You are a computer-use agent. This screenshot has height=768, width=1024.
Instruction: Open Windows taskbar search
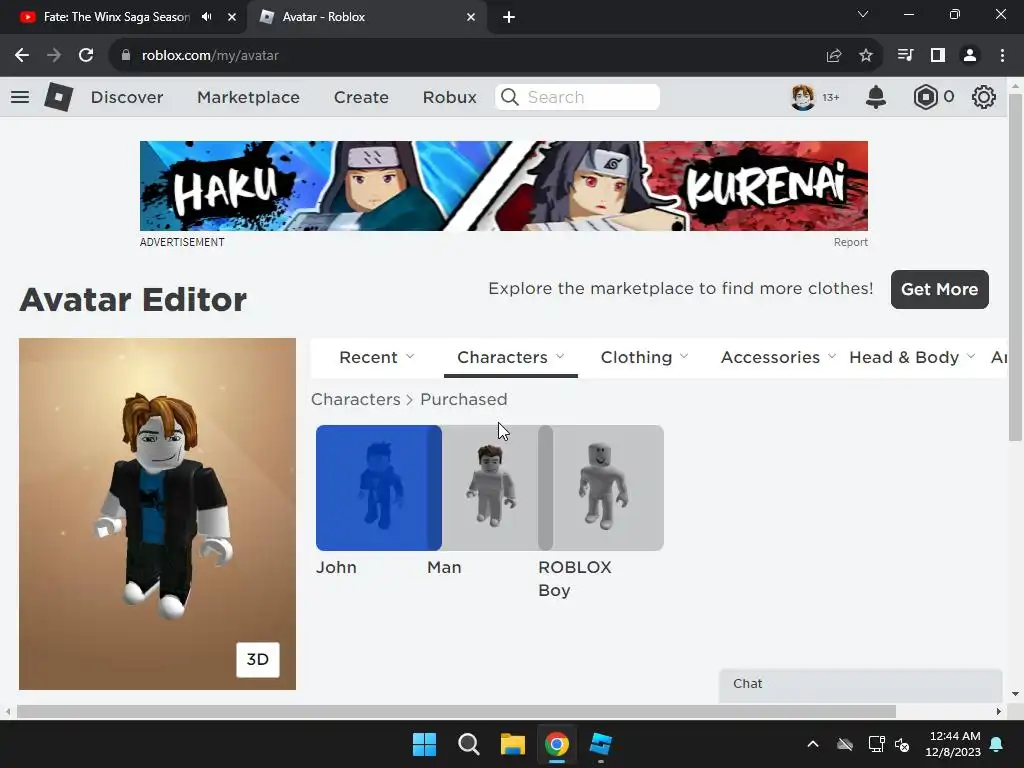coord(468,744)
